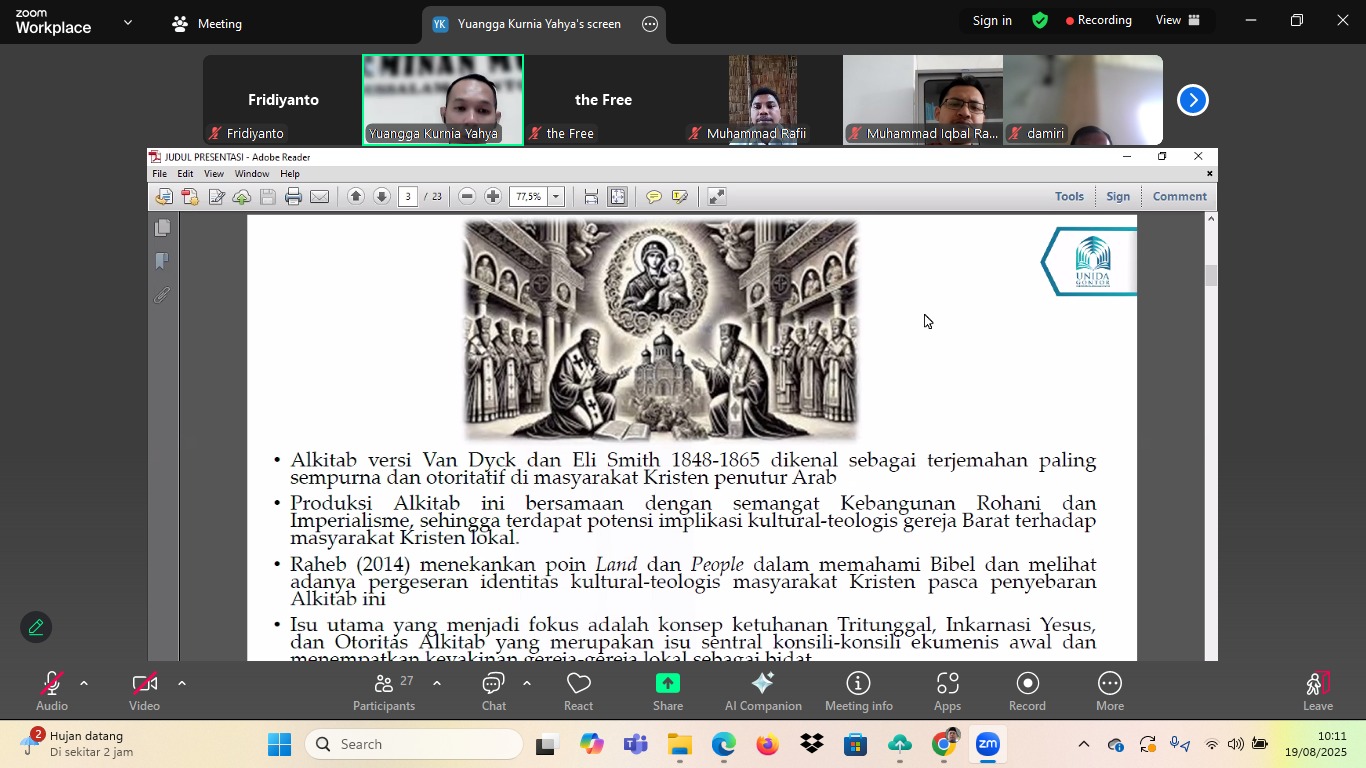Click the create PDF icon in Adobe Reader toolbar
This screenshot has height=768, width=1366.
click(190, 197)
